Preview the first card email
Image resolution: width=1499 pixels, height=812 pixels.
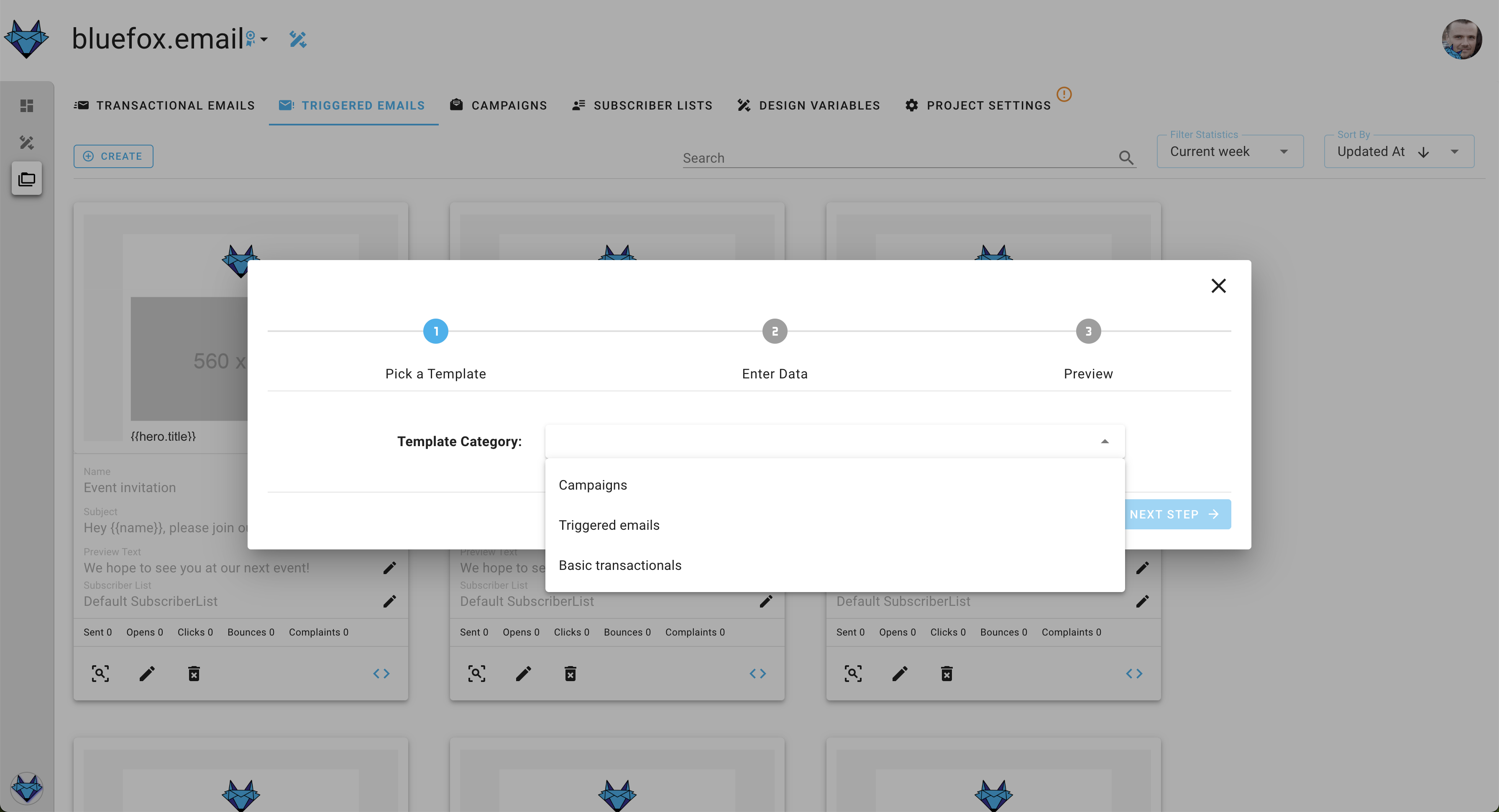[x=100, y=674]
